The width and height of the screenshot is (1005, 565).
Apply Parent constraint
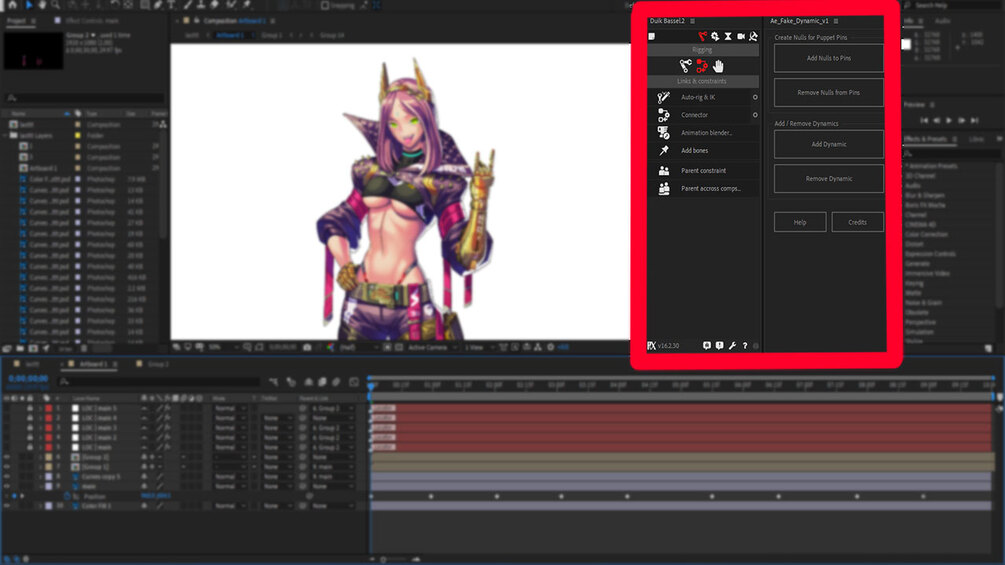coord(703,170)
